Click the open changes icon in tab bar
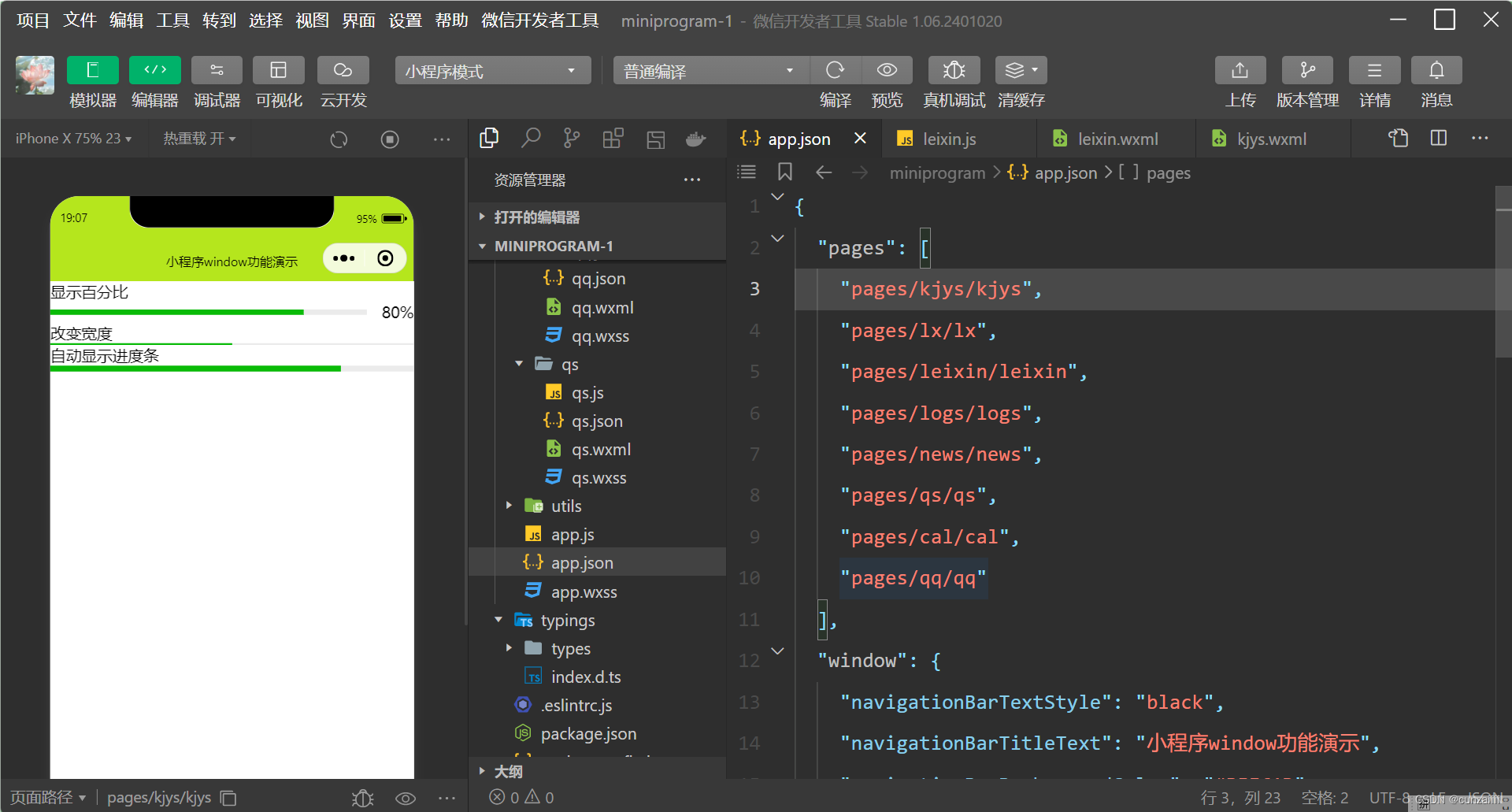Image resolution: width=1512 pixels, height=812 pixels. tap(1398, 139)
